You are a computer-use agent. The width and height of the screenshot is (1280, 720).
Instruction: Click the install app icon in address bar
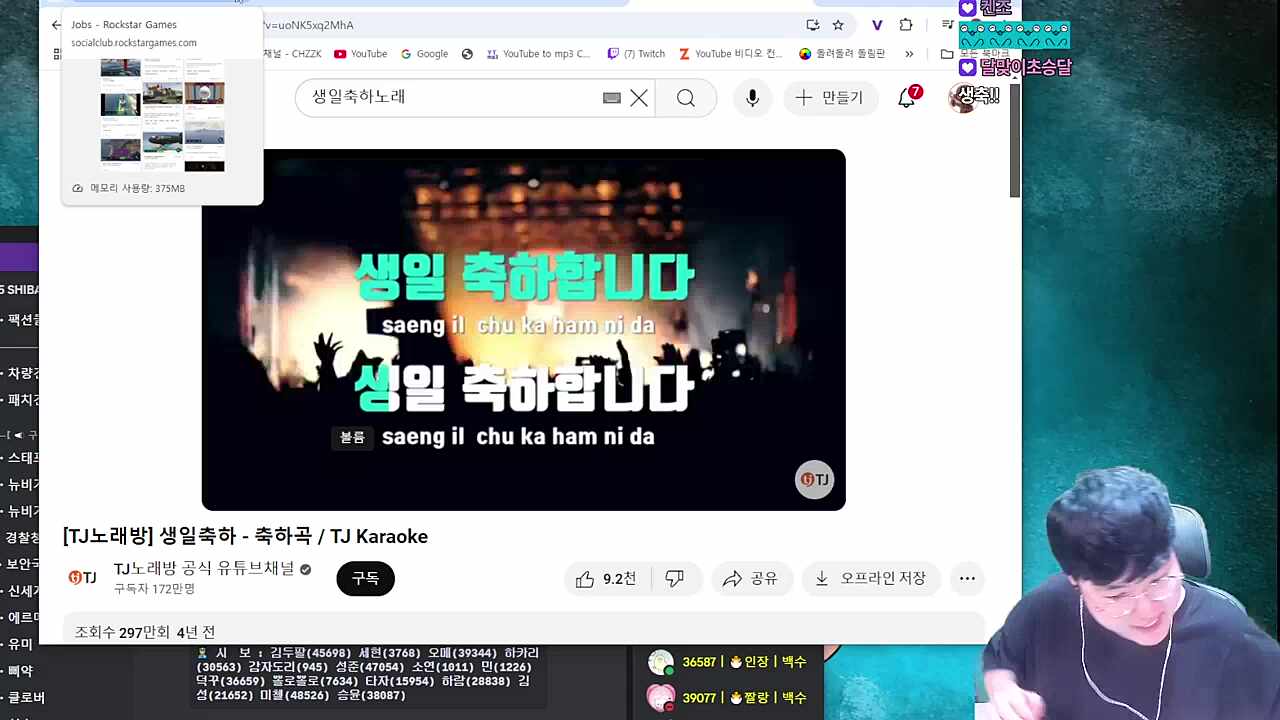click(813, 25)
